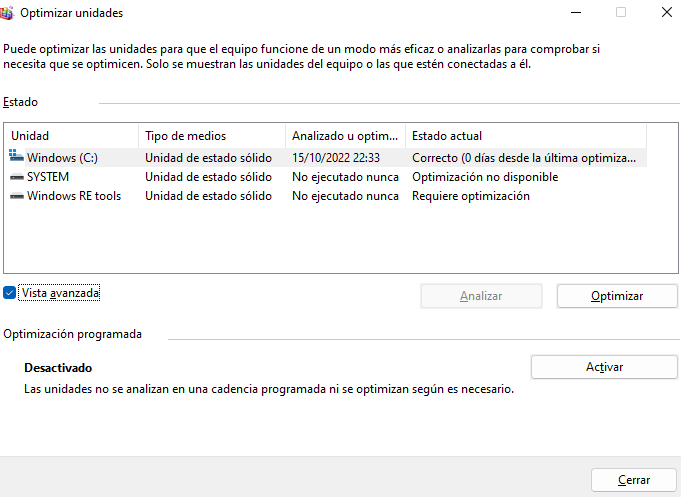Click 'No ejecutado nunca' in Windows RE tools row
The width and height of the screenshot is (681, 497).
point(345,196)
